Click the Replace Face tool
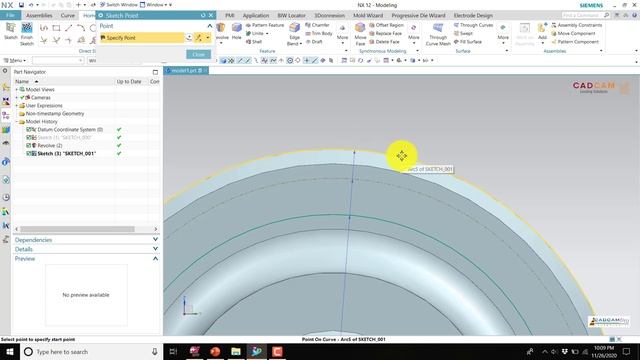The width and height of the screenshot is (640, 360). (385, 33)
